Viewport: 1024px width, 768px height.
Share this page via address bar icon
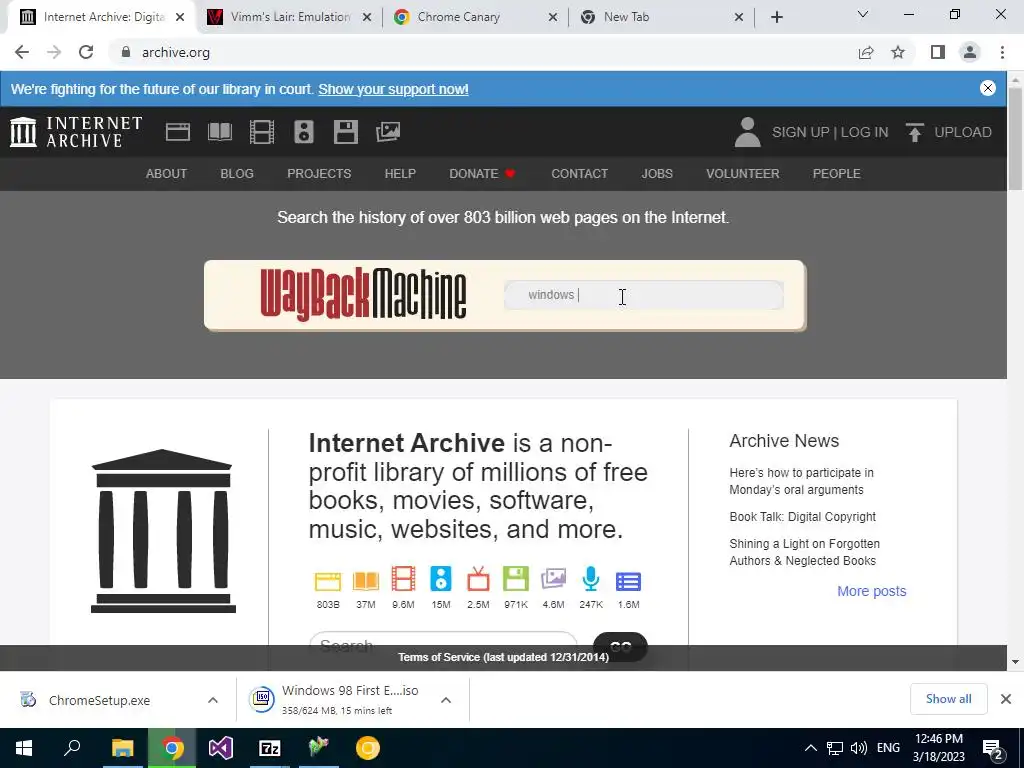coord(866,52)
